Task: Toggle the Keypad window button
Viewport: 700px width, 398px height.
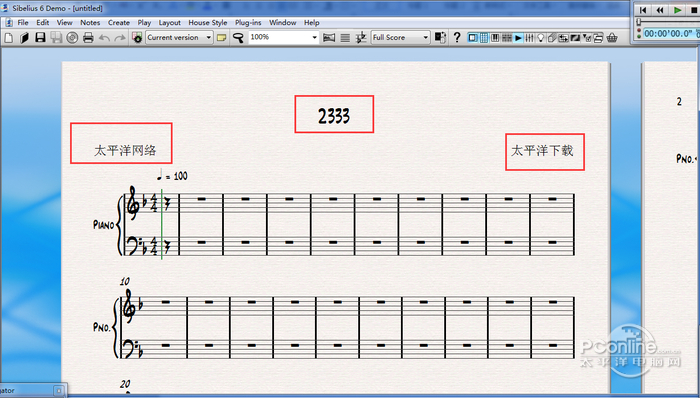Action: point(484,37)
